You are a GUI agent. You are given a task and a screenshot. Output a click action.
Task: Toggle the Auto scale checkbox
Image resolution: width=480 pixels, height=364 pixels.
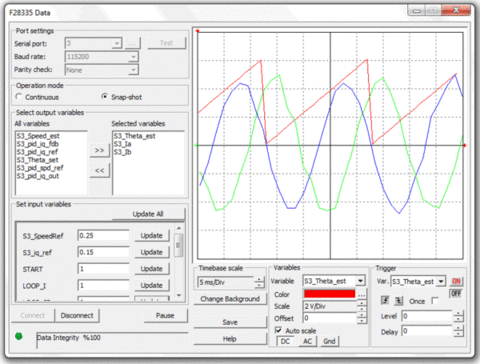[278, 330]
